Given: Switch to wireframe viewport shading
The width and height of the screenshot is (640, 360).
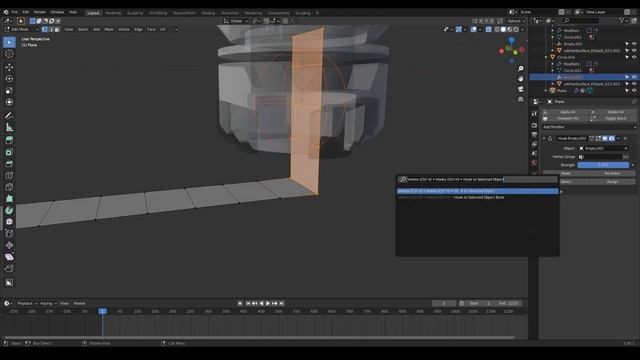Looking at the screenshot, I should 497,29.
